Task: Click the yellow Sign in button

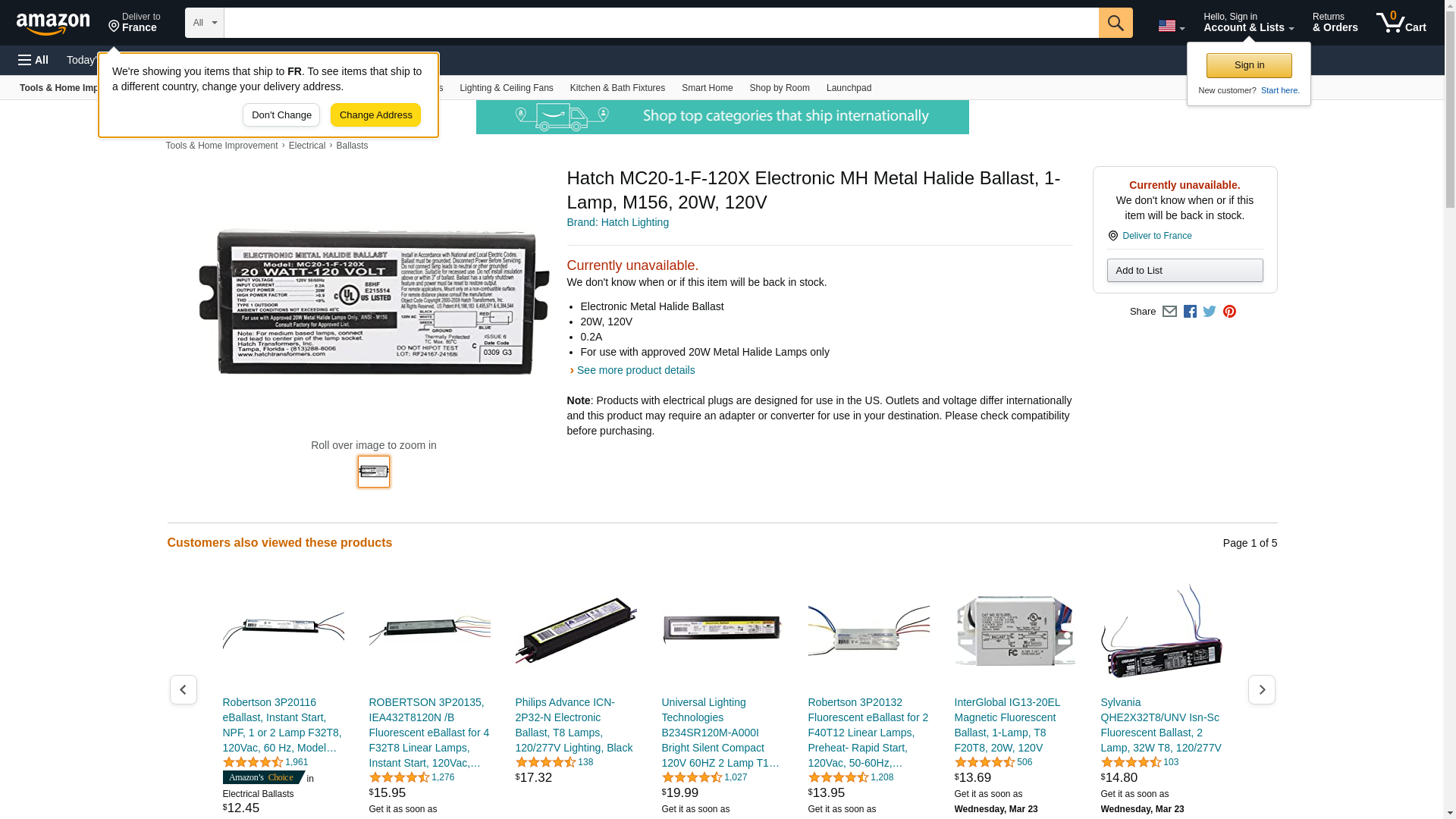Action: tap(1249, 65)
